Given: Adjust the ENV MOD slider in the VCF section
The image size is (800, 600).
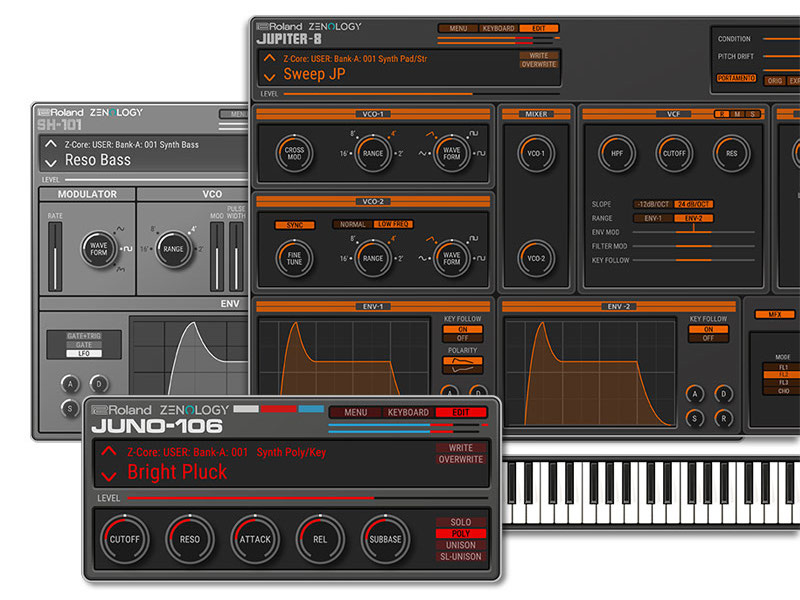Looking at the screenshot, I should (693, 231).
